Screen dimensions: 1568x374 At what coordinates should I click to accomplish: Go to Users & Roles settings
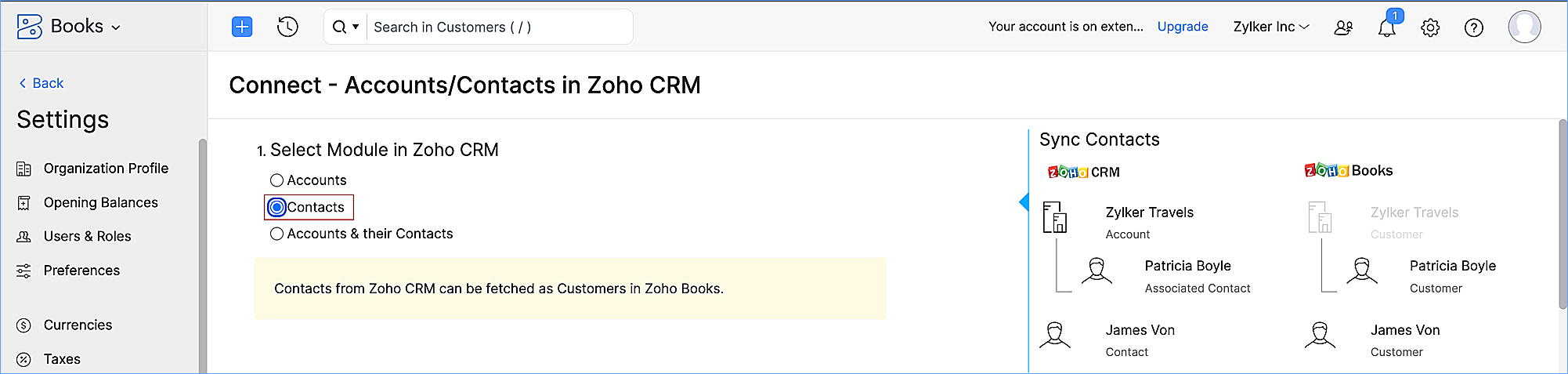[87, 236]
